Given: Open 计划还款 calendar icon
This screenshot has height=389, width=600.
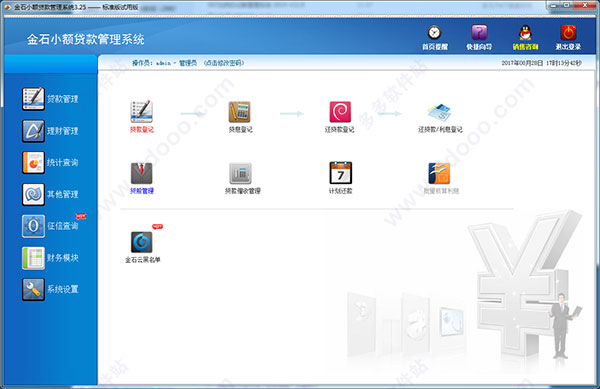Looking at the screenshot, I should [341, 173].
